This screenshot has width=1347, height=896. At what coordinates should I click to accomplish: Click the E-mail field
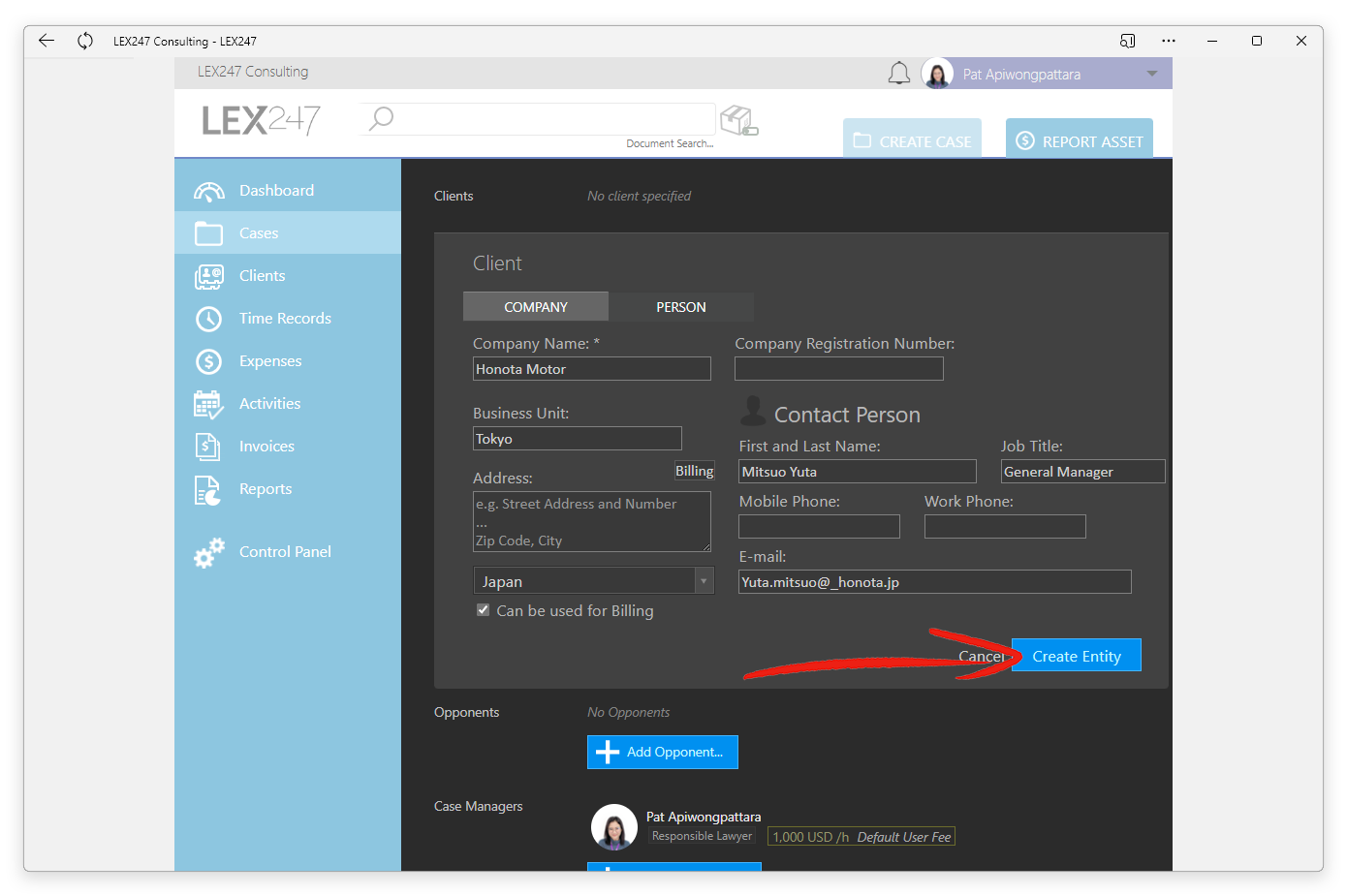click(935, 582)
